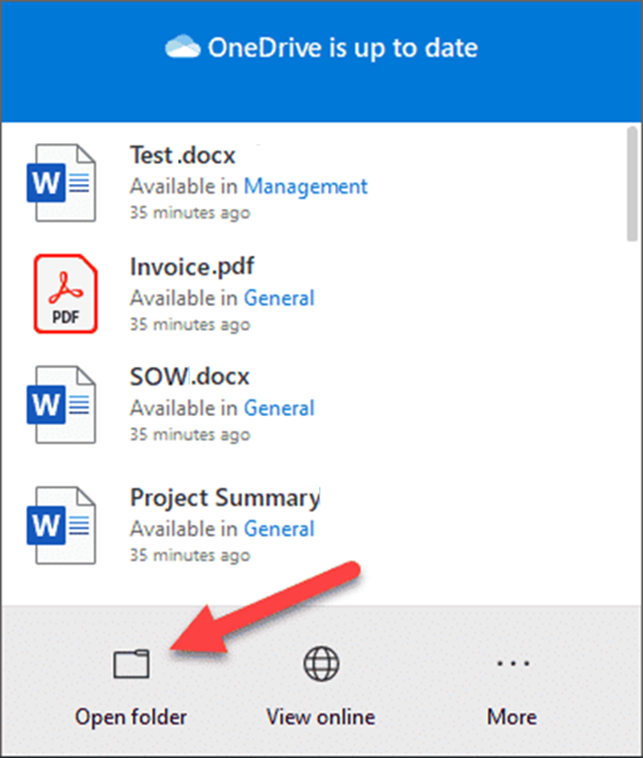
Task: Select the SOW.docx file name
Action: tap(190, 377)
